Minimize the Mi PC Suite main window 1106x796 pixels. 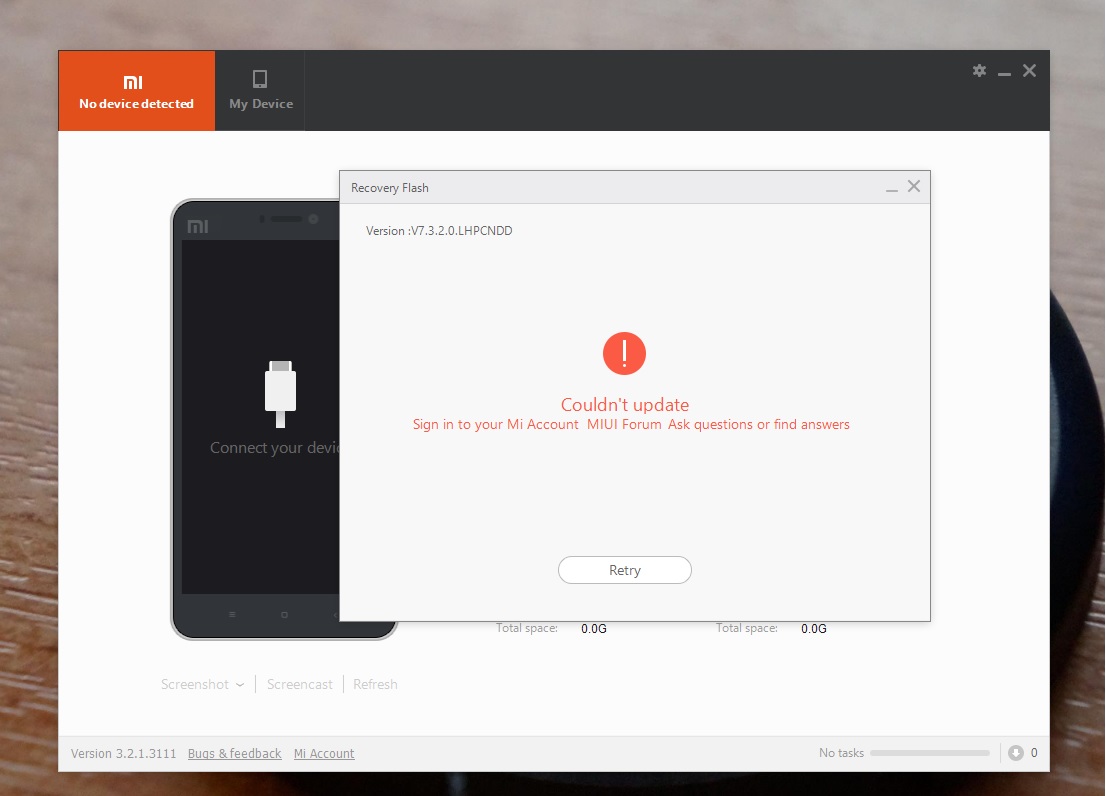[x=1004, y=73]
